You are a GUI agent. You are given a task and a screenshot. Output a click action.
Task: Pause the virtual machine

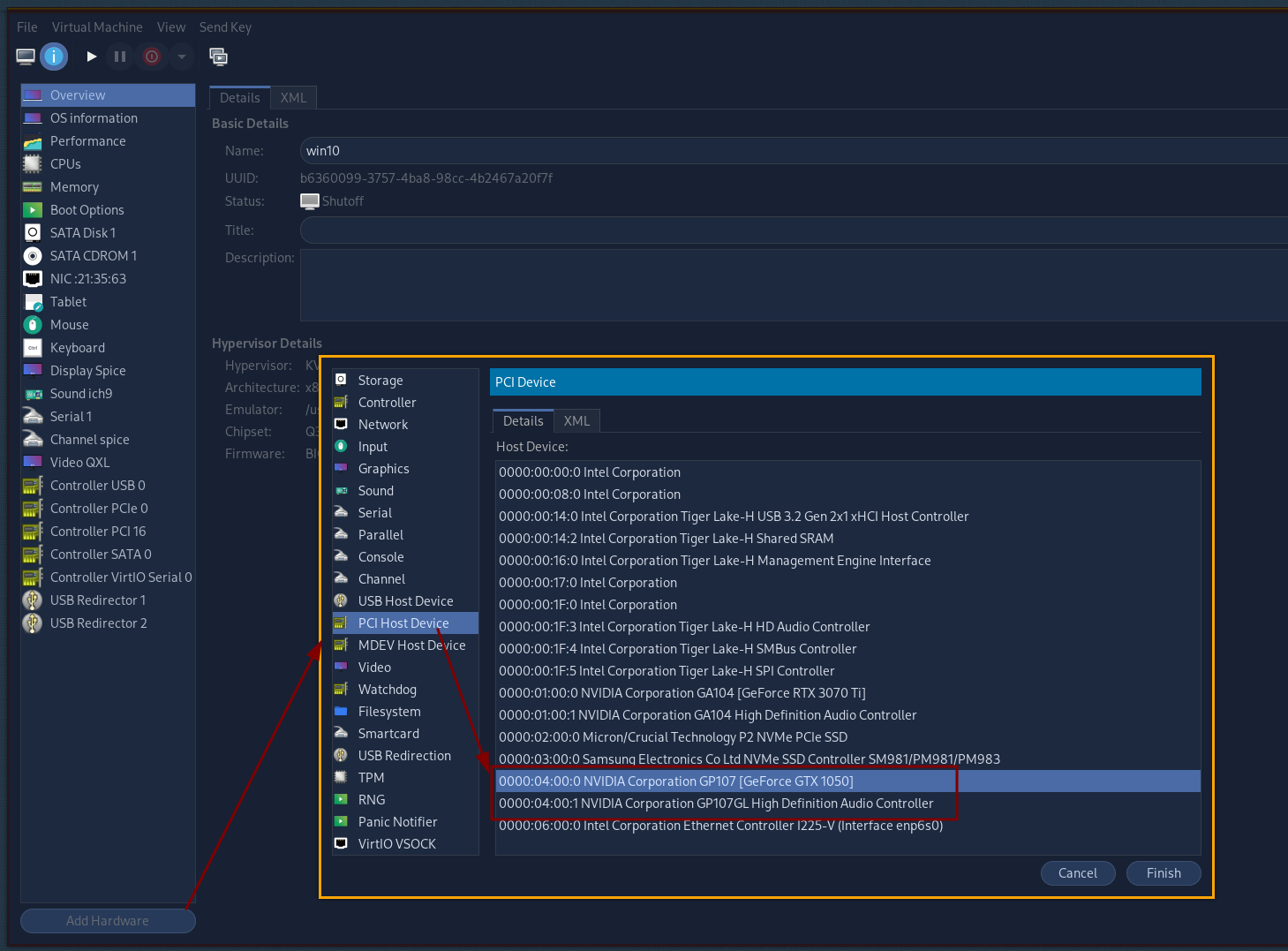(x=120, y=57)
